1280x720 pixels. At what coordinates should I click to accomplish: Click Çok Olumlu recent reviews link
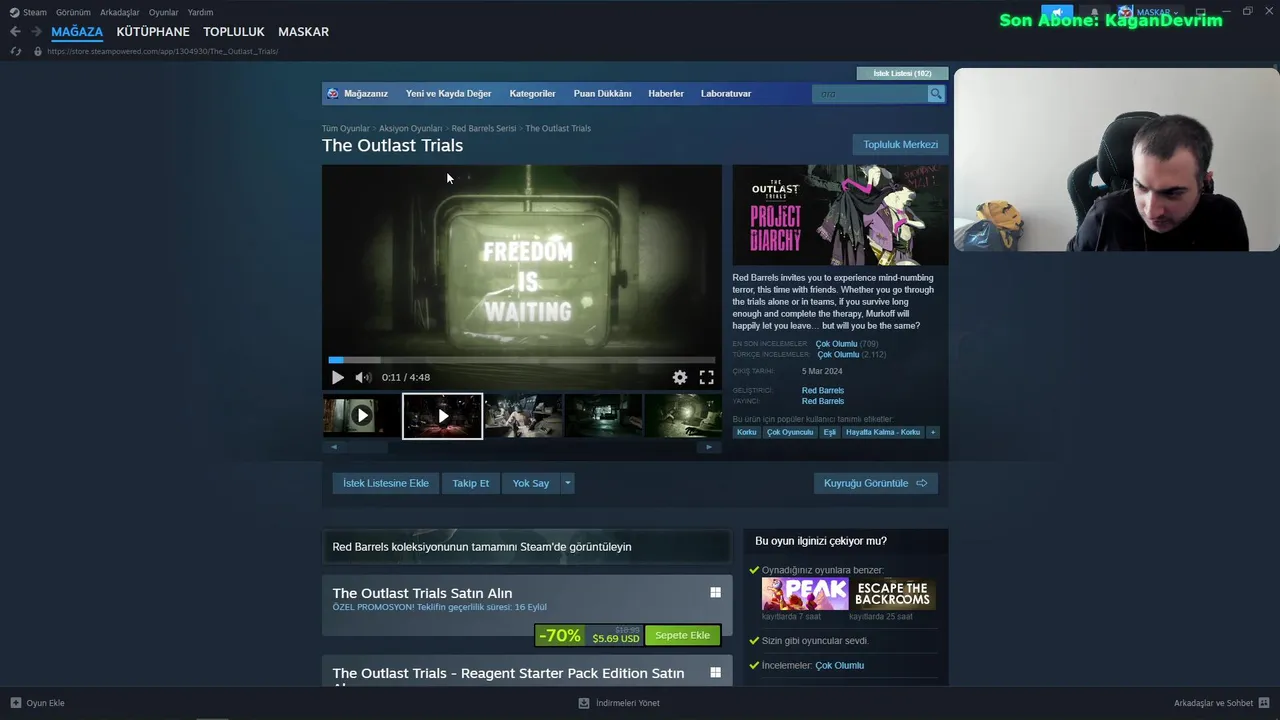click(x=836, y=344)
